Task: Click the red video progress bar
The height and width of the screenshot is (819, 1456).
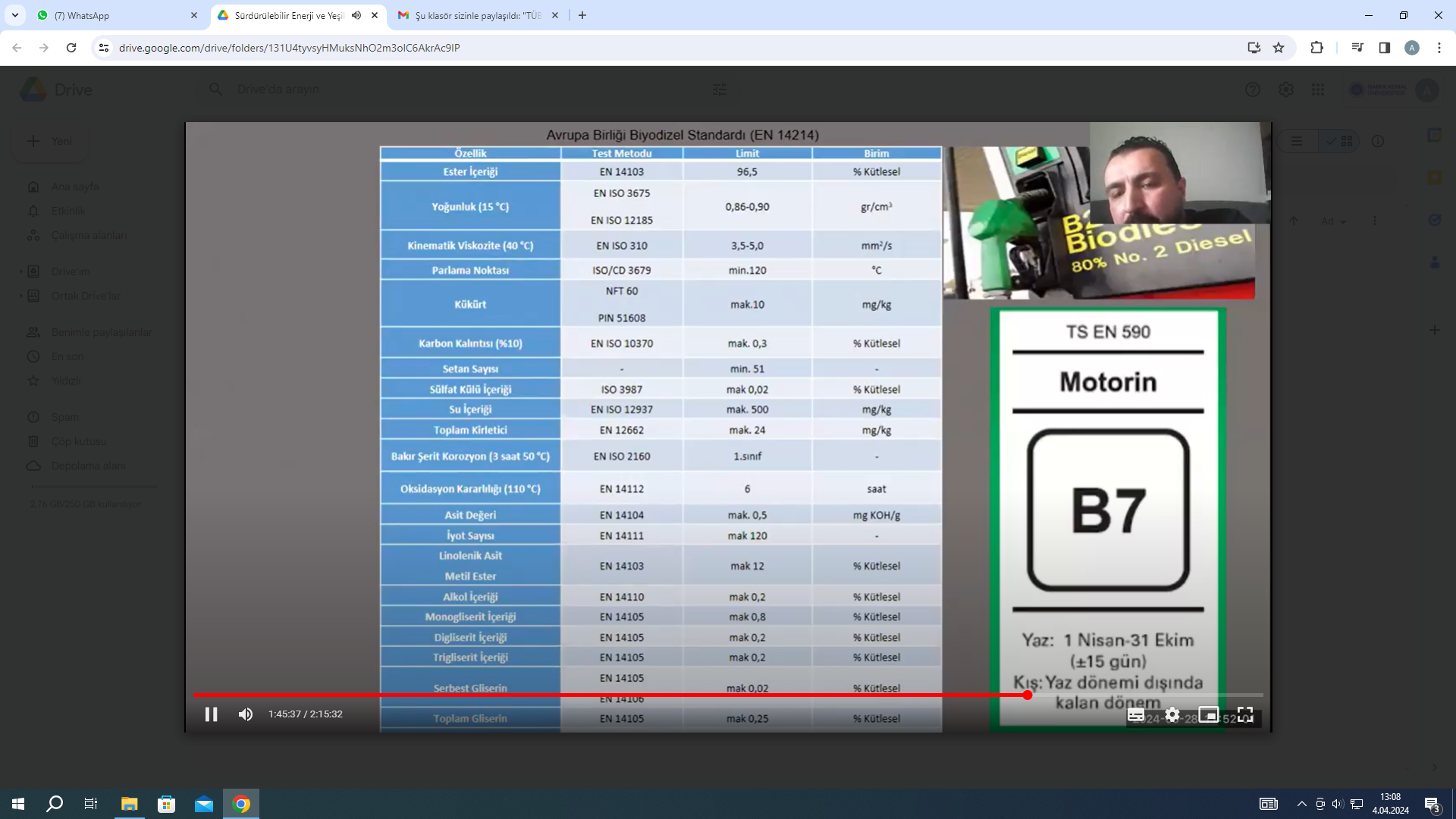Action: pyautogui.click(x=607, y=695)
